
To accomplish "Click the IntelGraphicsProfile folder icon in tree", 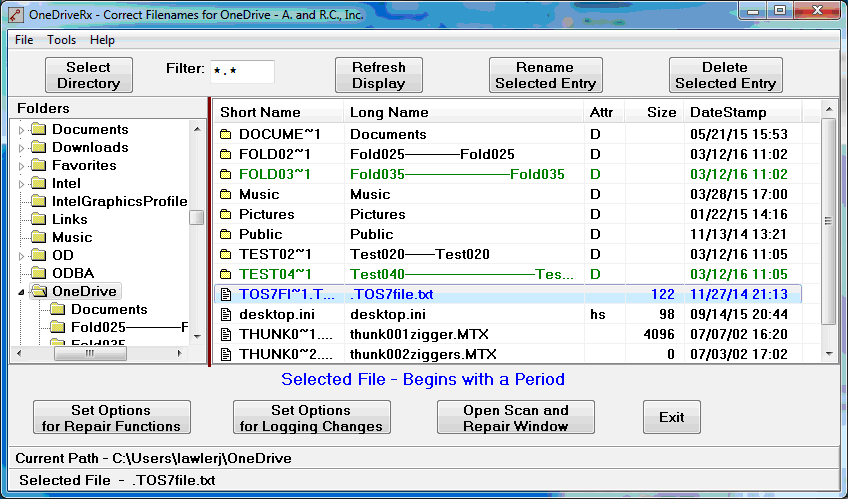I will (38, 201).
